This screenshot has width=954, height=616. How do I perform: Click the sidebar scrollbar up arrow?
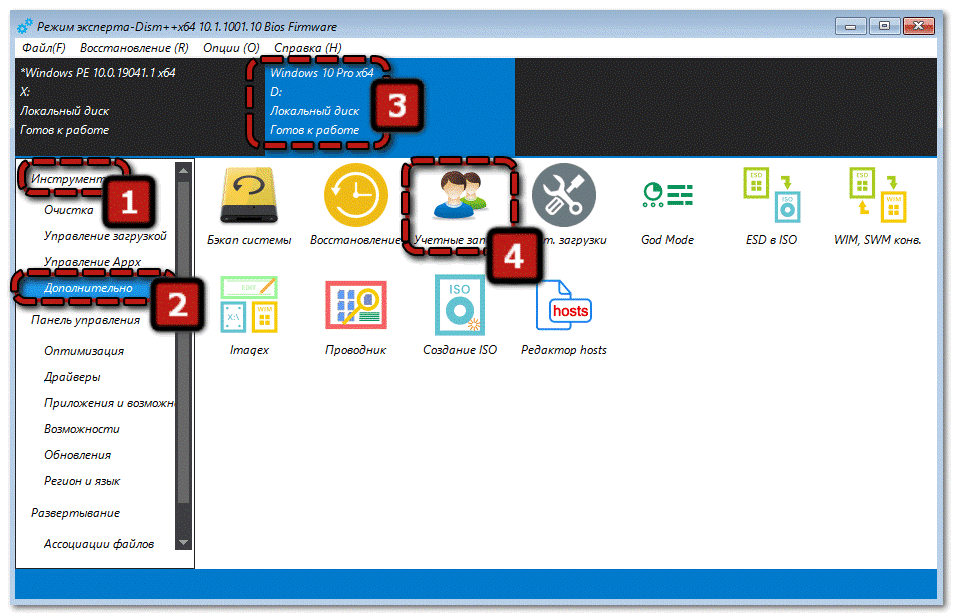[183, 170]
